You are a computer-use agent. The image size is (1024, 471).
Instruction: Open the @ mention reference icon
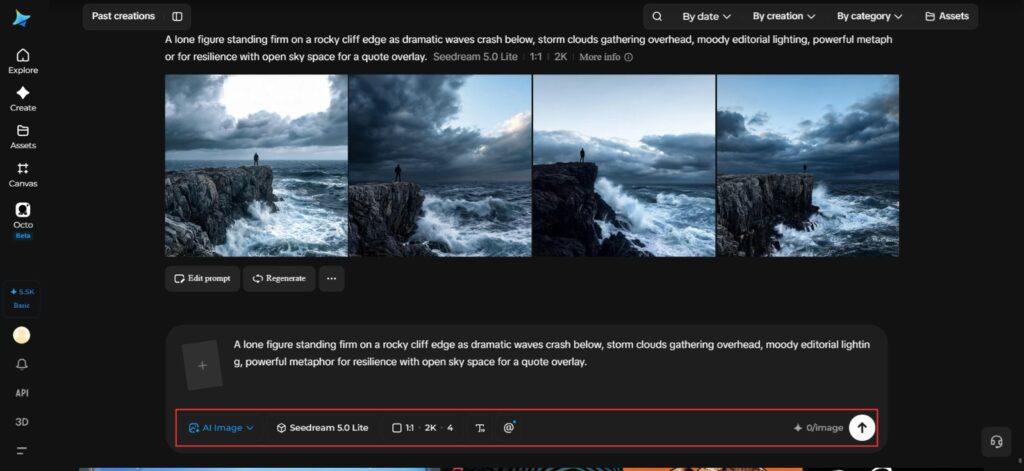point(509,428)
